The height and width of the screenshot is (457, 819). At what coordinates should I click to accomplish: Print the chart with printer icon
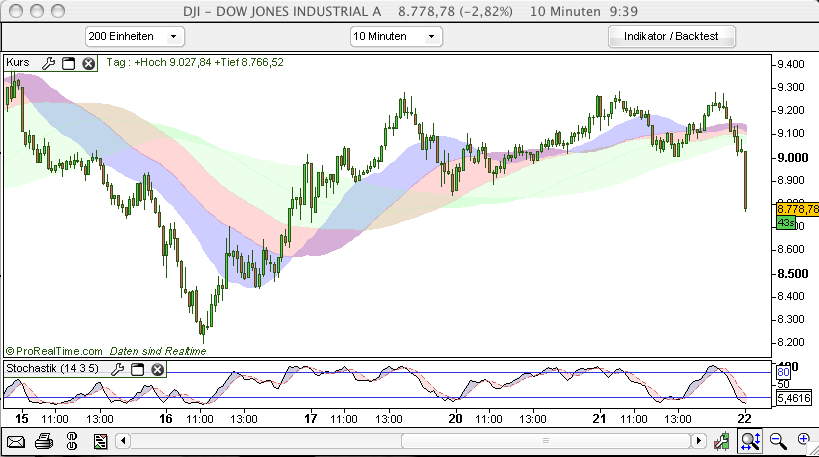pyautogui.click(x=44, y=442)
